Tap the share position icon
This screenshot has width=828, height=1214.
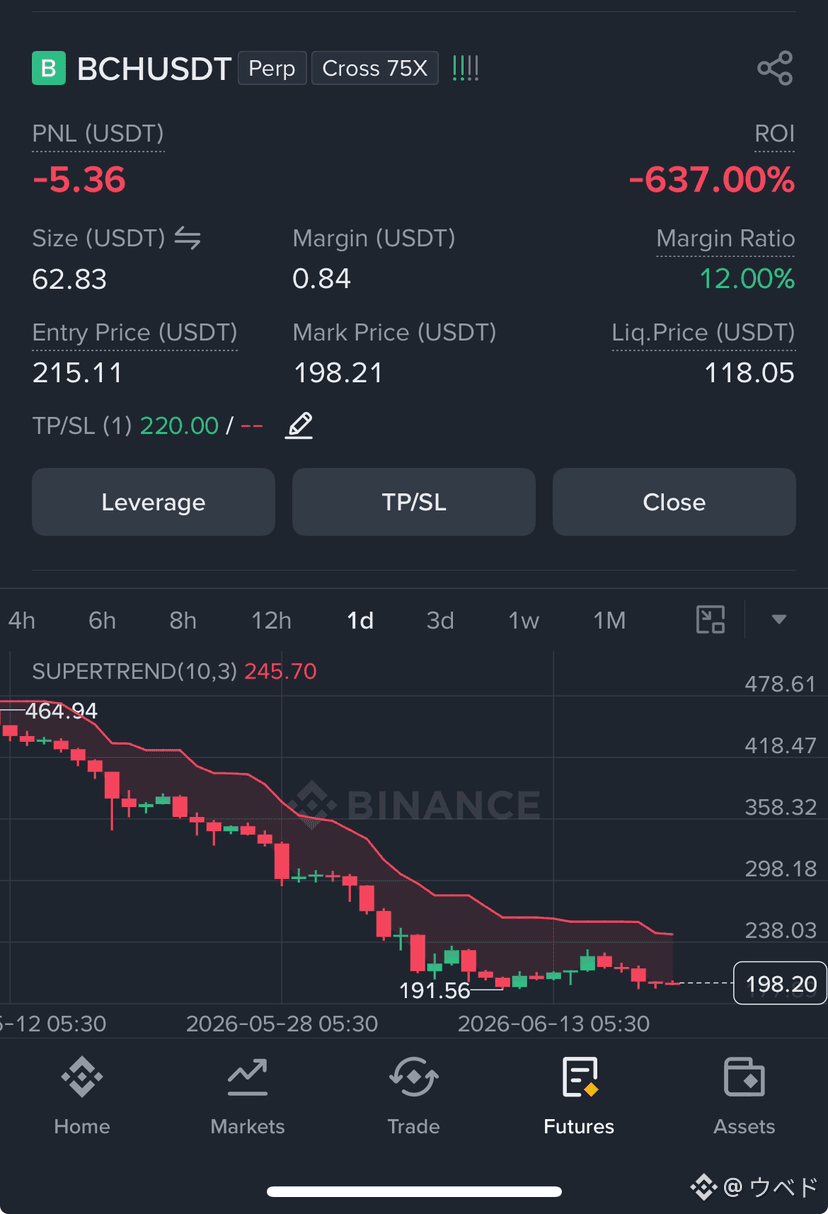point(775,68)
